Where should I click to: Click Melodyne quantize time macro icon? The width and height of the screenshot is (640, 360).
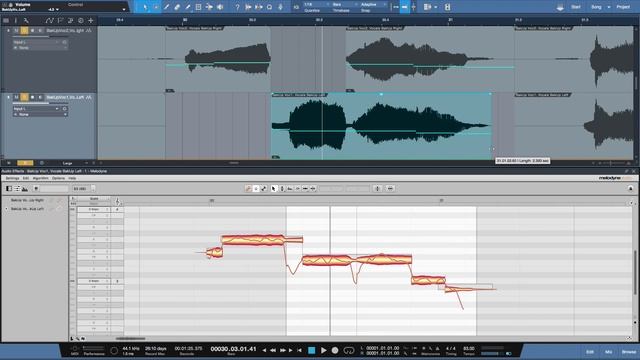point(390,189)
